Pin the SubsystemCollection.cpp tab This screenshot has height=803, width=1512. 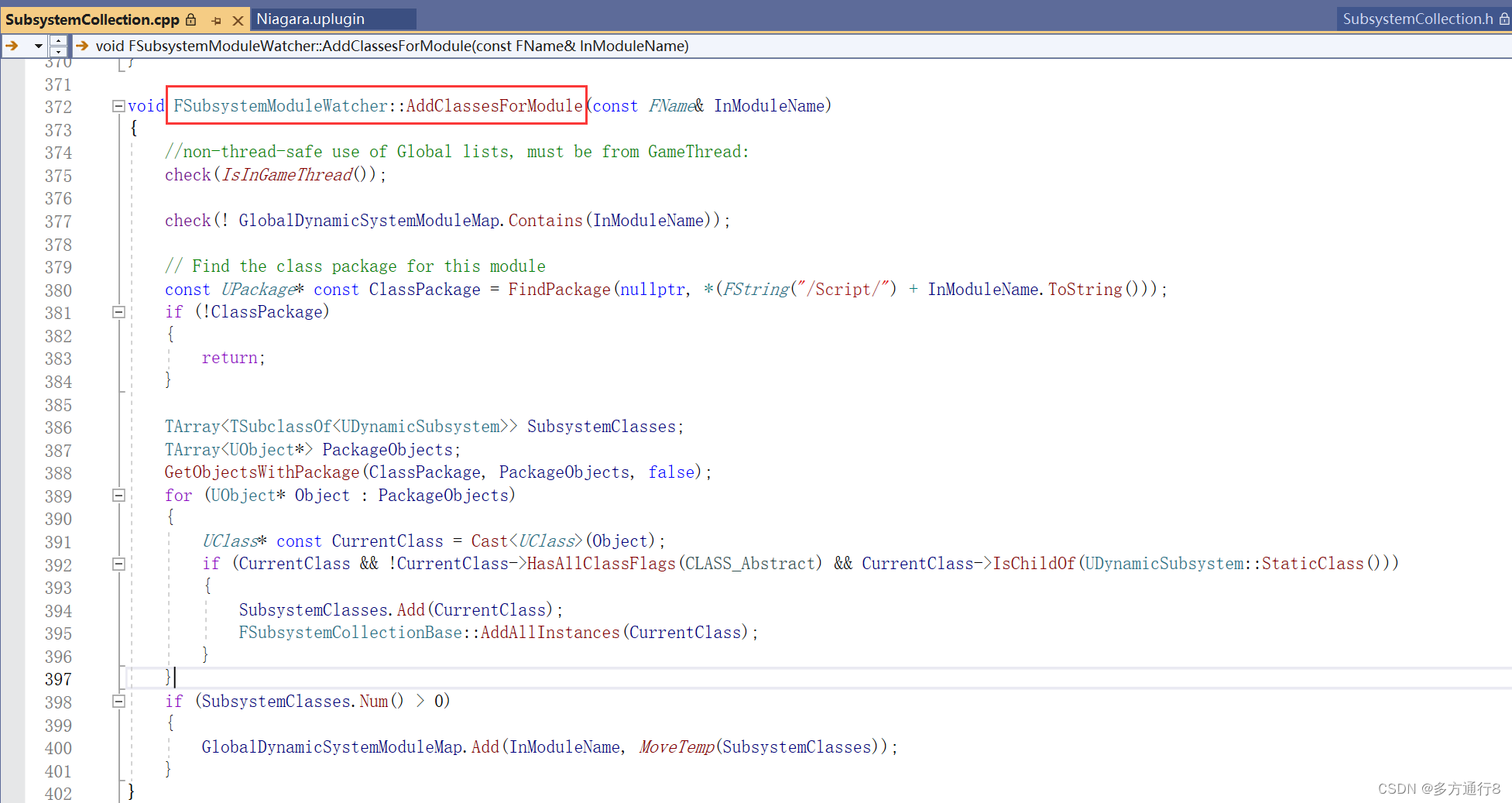(215, 19)
